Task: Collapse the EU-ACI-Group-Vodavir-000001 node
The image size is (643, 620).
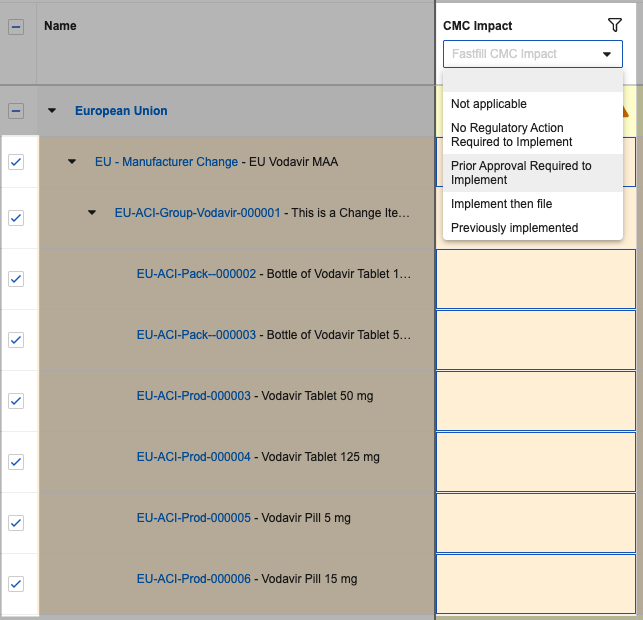Action: pos(92,213)
